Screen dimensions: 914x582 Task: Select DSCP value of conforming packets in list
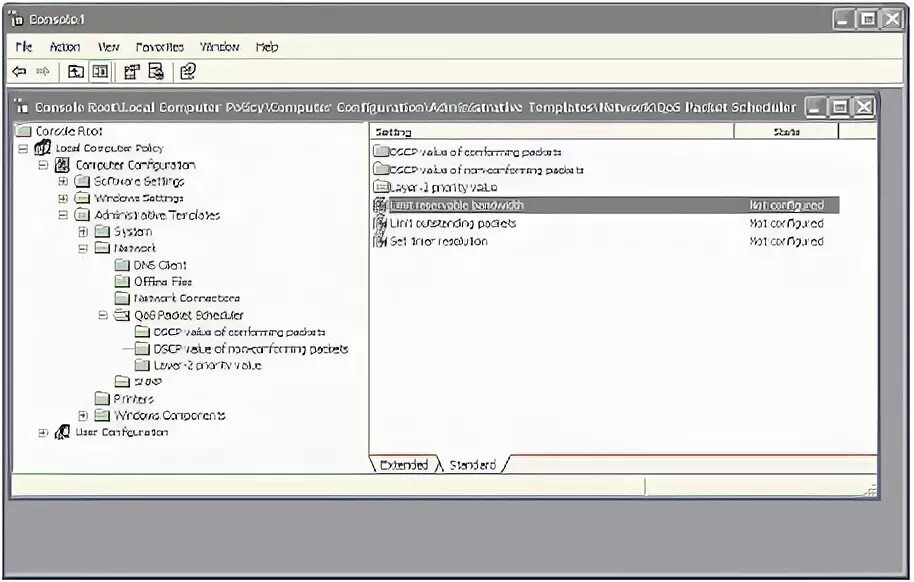click(x=476, y=152)
